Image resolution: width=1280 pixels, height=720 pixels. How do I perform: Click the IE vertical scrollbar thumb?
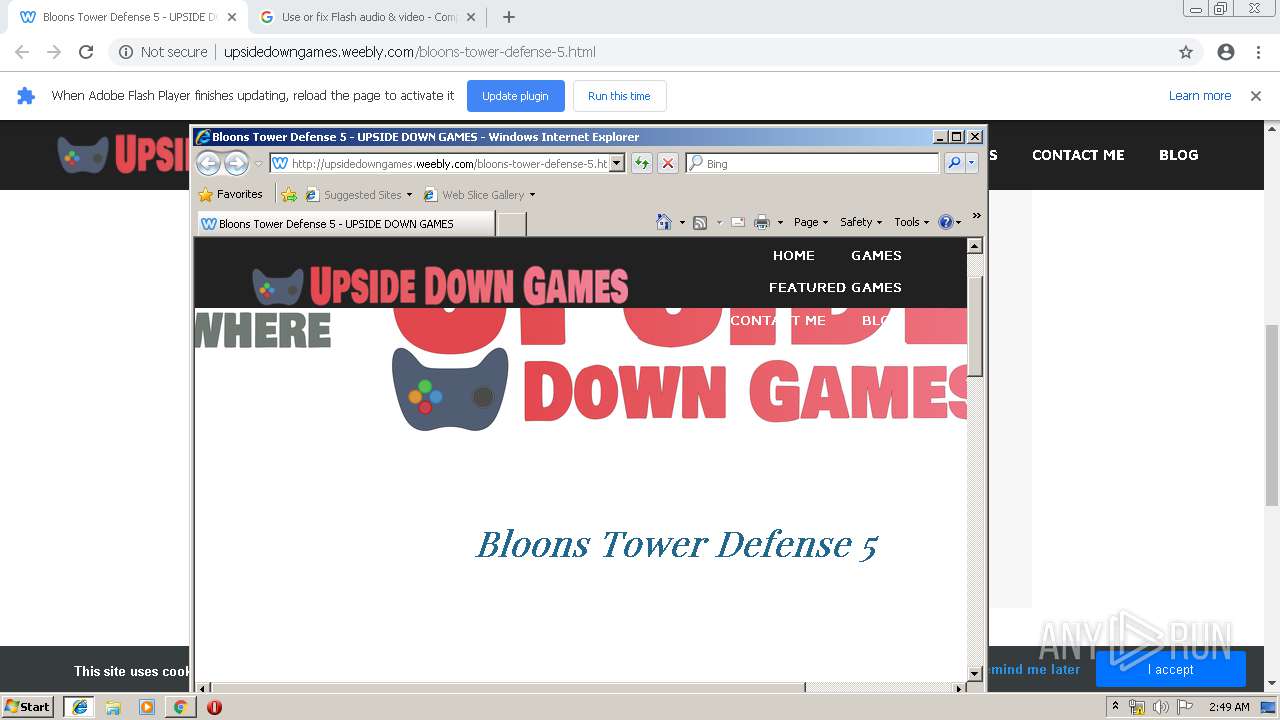[x=975, y=326]
